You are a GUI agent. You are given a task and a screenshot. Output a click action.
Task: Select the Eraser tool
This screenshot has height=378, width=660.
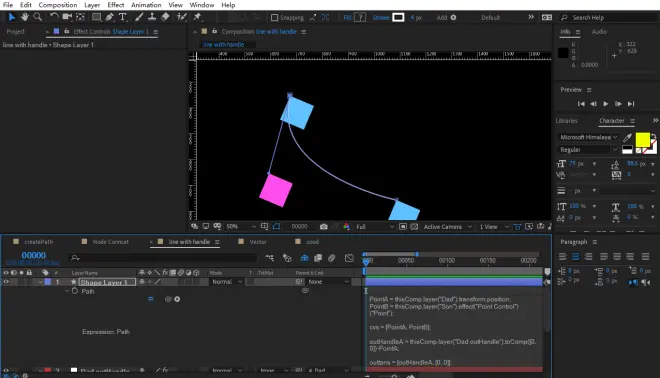coord(165,17)
